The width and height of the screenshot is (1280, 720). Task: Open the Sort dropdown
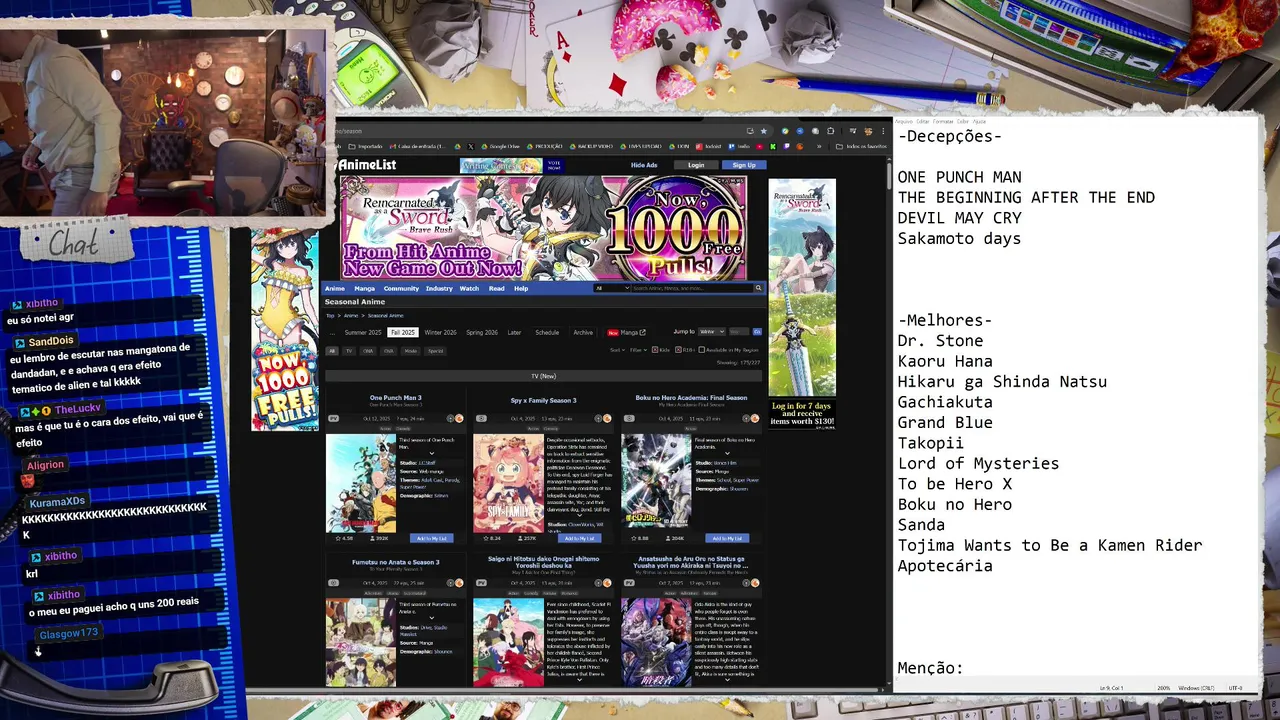coord(617,350)
